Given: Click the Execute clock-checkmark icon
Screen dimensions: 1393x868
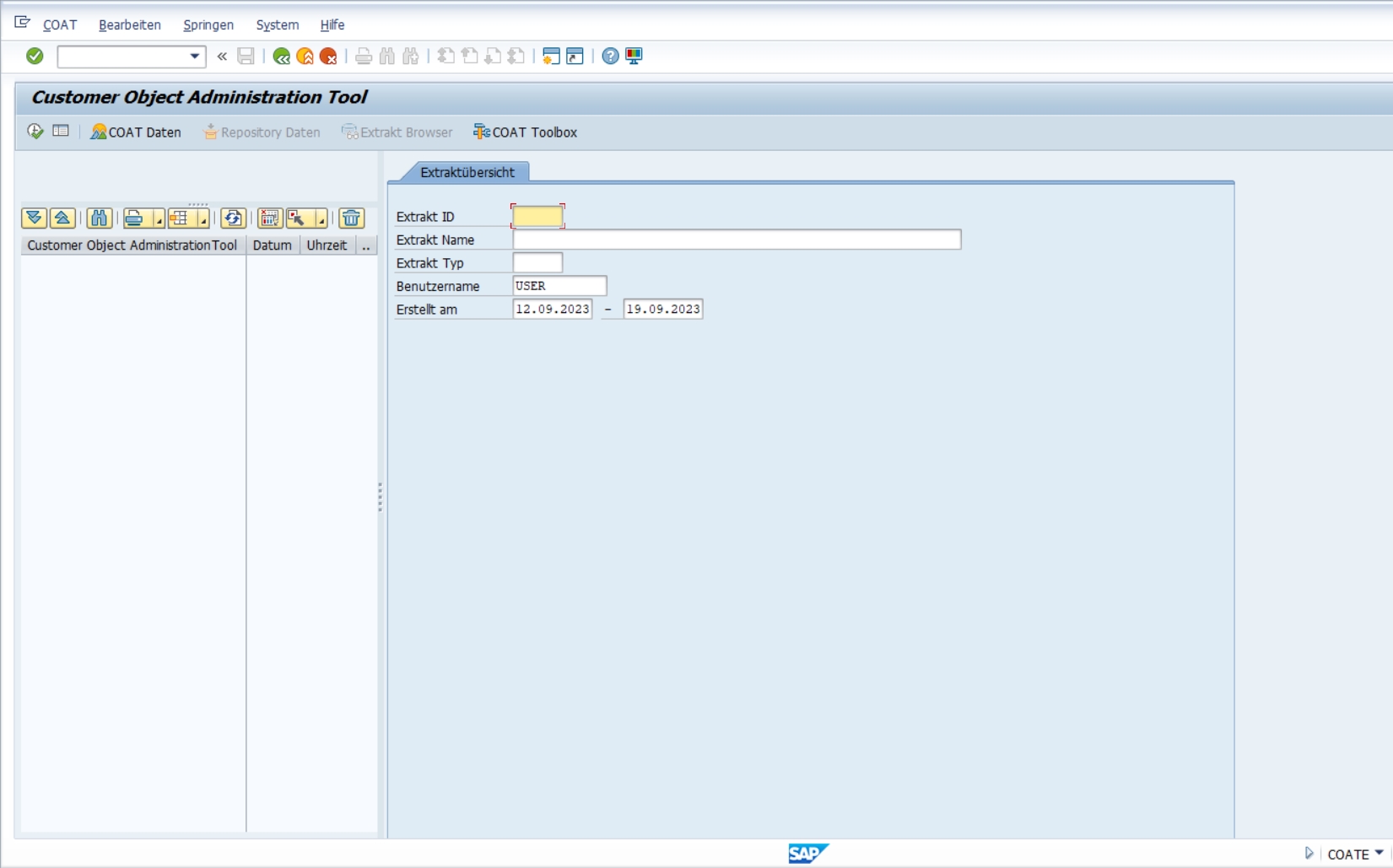Looking at the screenshot, I should (x=35, y=132).
